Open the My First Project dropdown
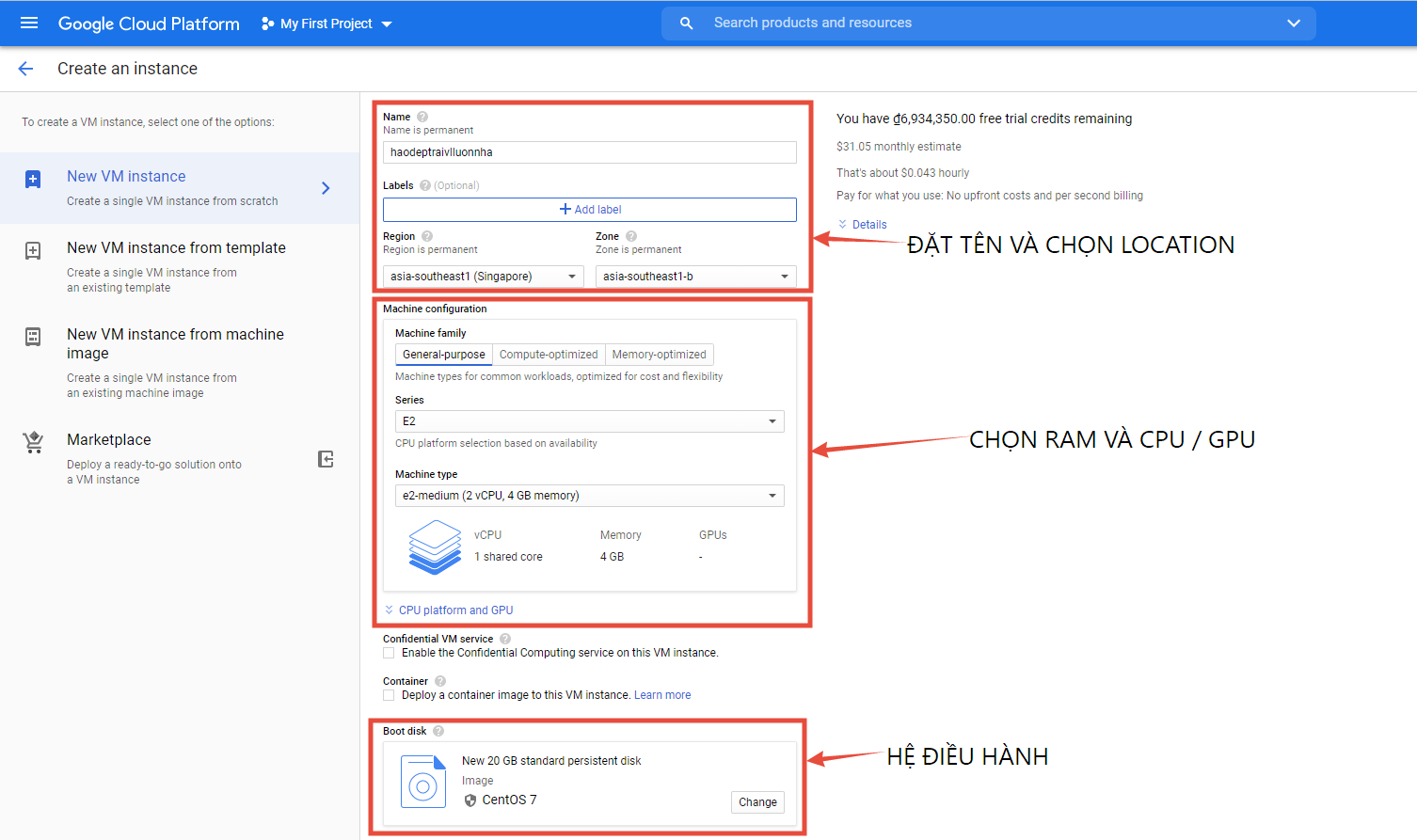 pyautogui.click(x=326, y=24)
